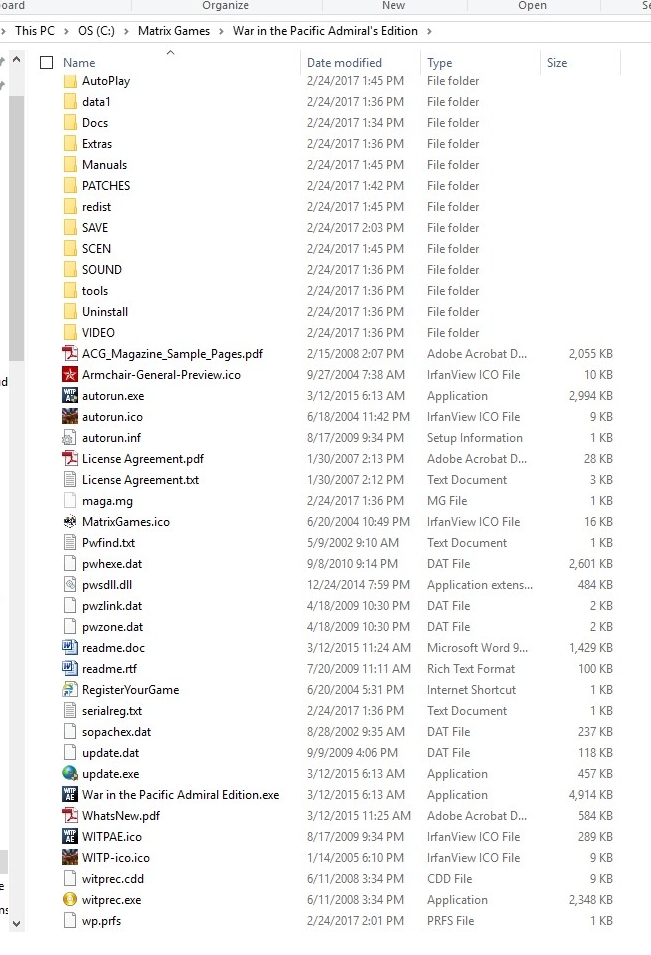Click the 4,914 KB size value

[x=591, y=795]
